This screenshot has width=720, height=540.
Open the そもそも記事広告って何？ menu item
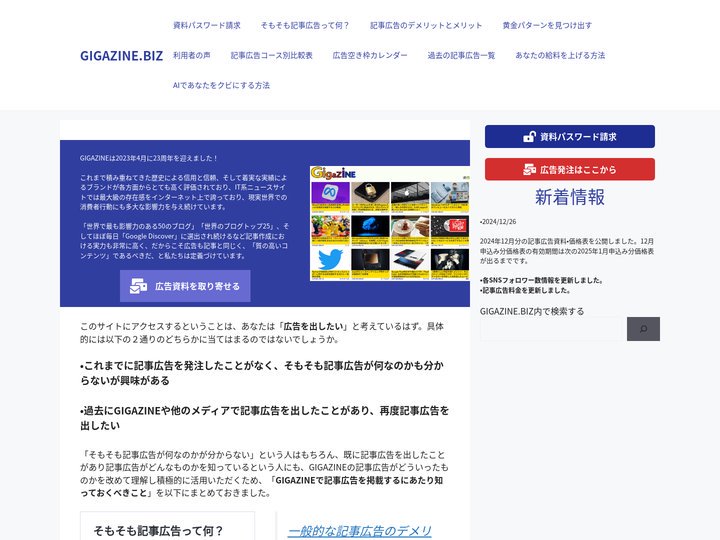pos(305,25)
